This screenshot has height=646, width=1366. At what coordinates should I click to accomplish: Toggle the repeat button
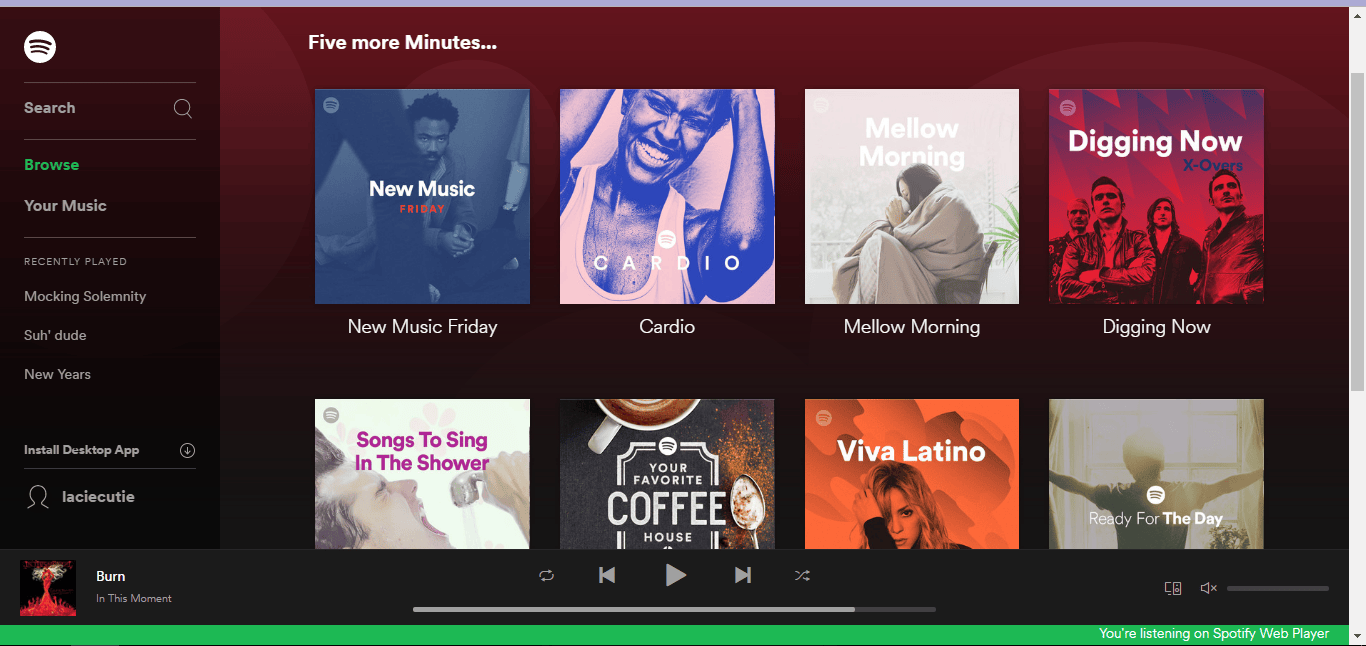(546, 575)
